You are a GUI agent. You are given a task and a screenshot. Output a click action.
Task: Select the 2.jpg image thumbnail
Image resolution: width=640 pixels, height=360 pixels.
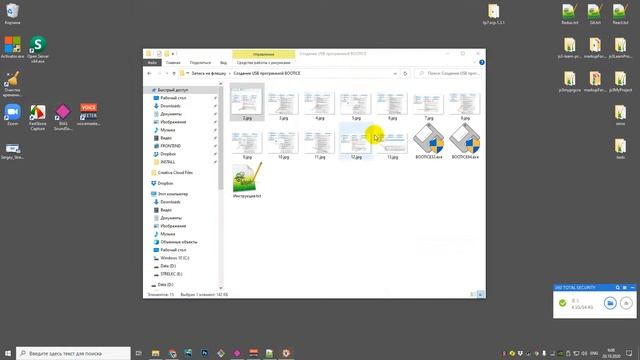point(247,101)
